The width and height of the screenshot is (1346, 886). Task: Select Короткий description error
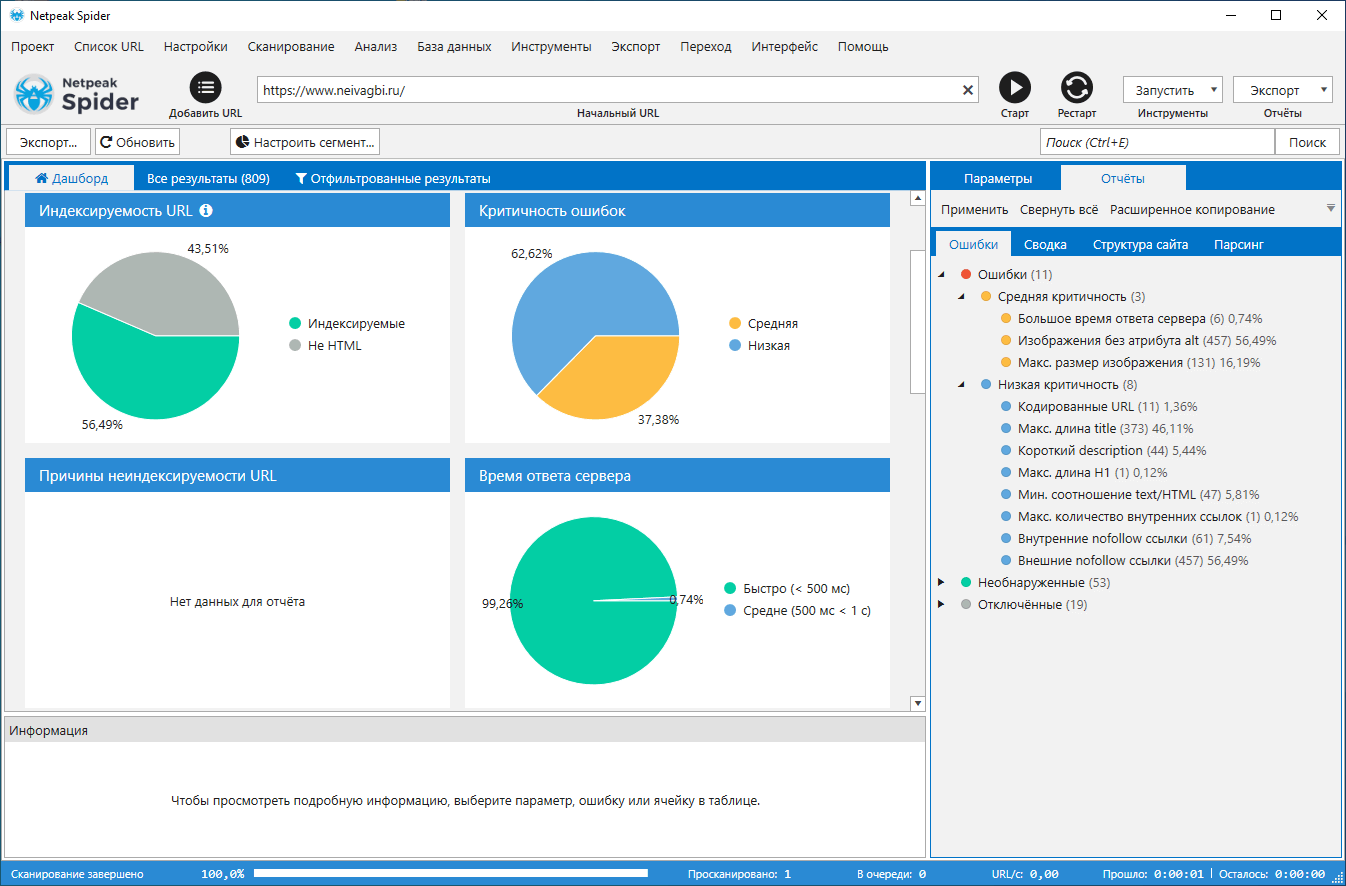point(1112,451)
